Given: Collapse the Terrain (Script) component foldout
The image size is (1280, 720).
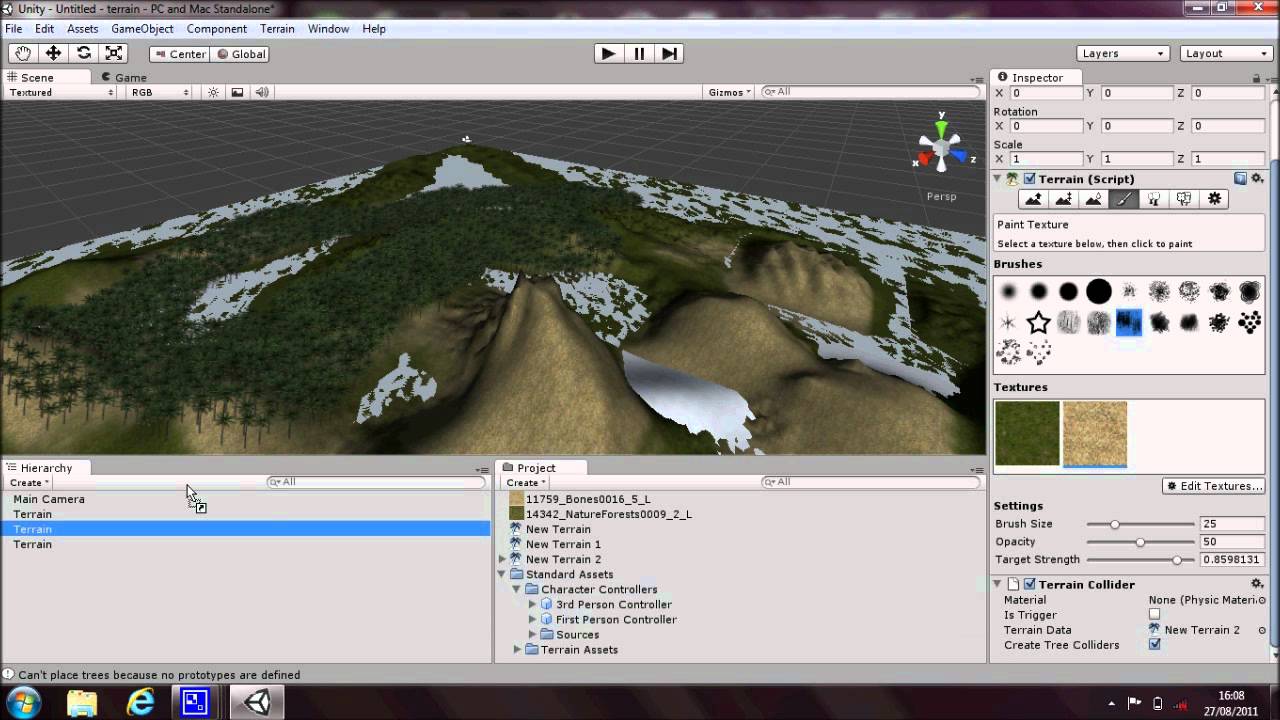Looking at the screenshot, I should (998, 179).
